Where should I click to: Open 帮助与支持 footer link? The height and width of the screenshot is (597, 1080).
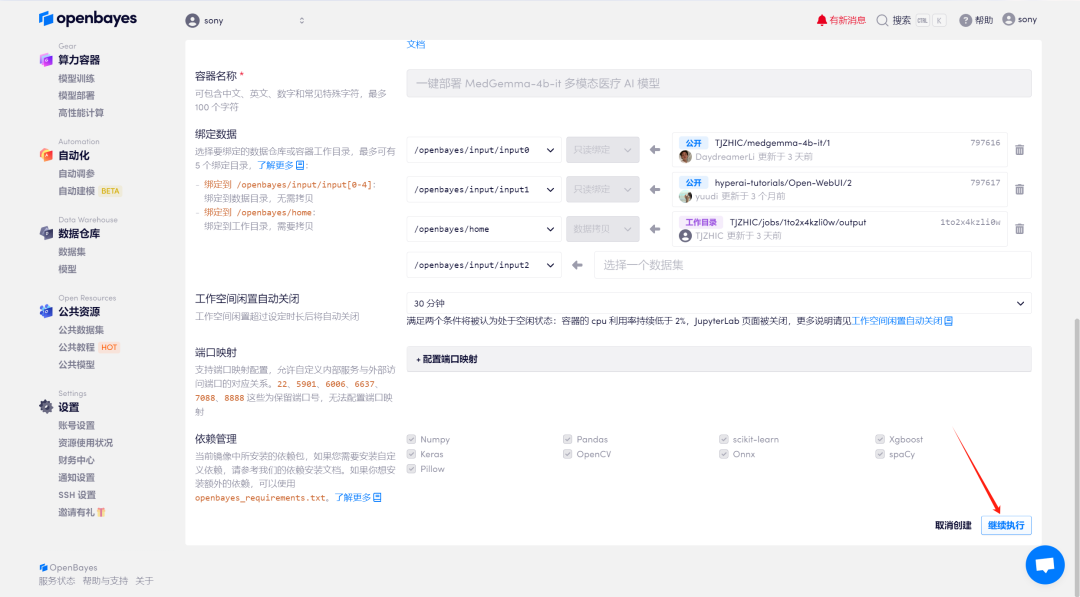click(105, 581)
